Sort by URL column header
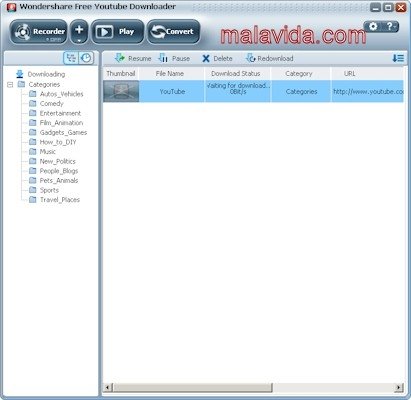 coord(367,74)
